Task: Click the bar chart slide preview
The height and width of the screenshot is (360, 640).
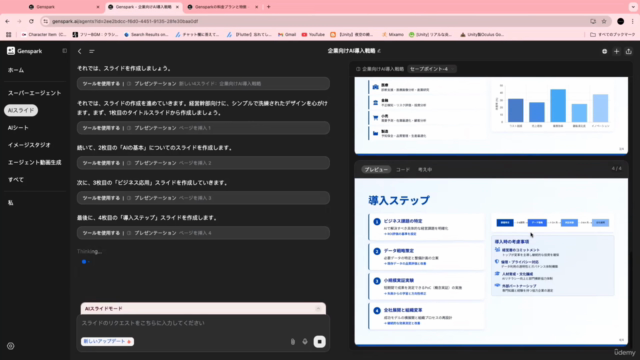Action: (491, 116)
